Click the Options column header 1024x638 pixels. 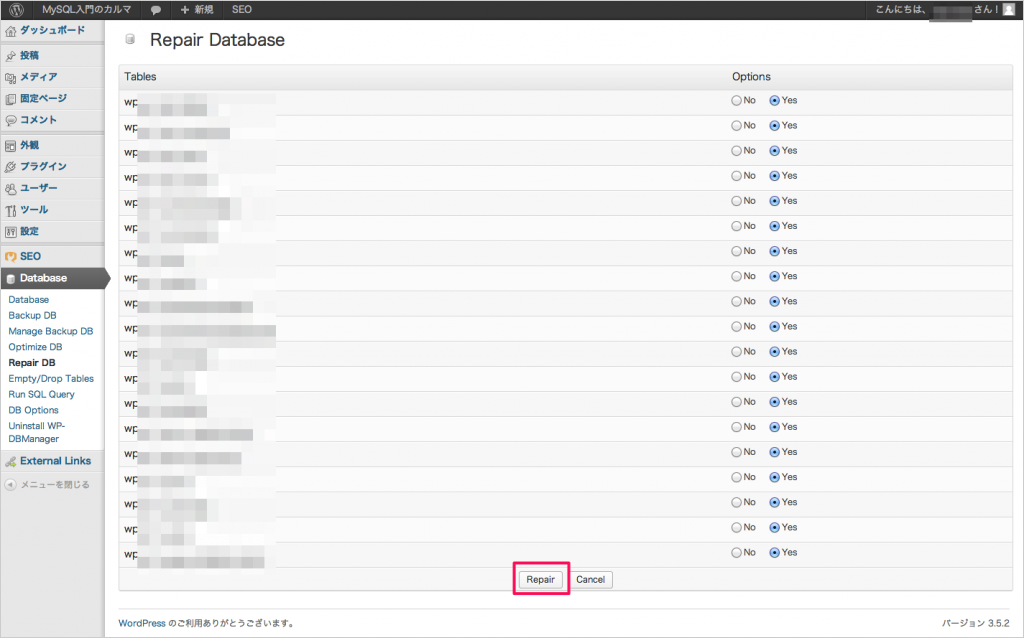[x=751, y=77]
